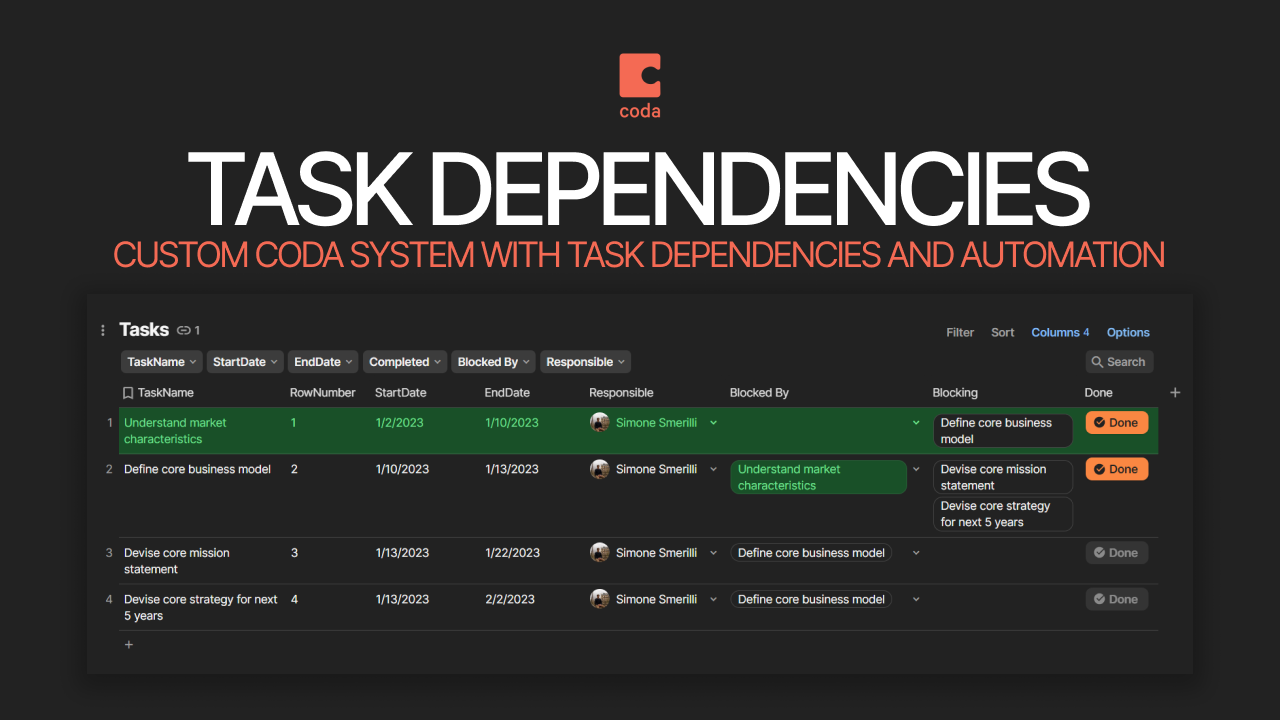Click the Responsible column header
The height and width of the screenshot is (720, 1280).
(x=621, y=393)
